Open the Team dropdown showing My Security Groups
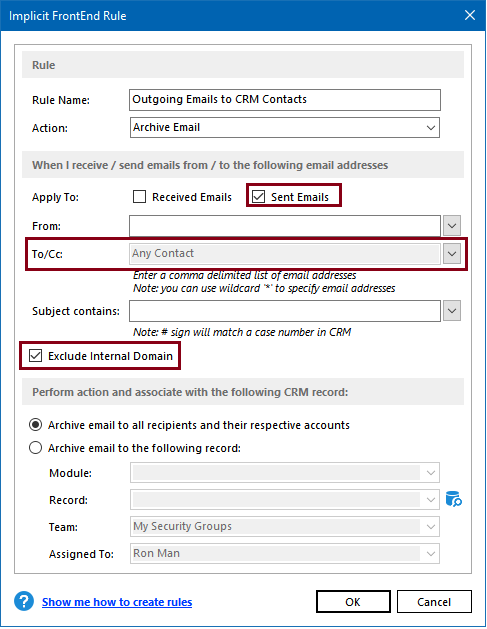This screenshot has height=629, width=487. [x=285, y=526]
